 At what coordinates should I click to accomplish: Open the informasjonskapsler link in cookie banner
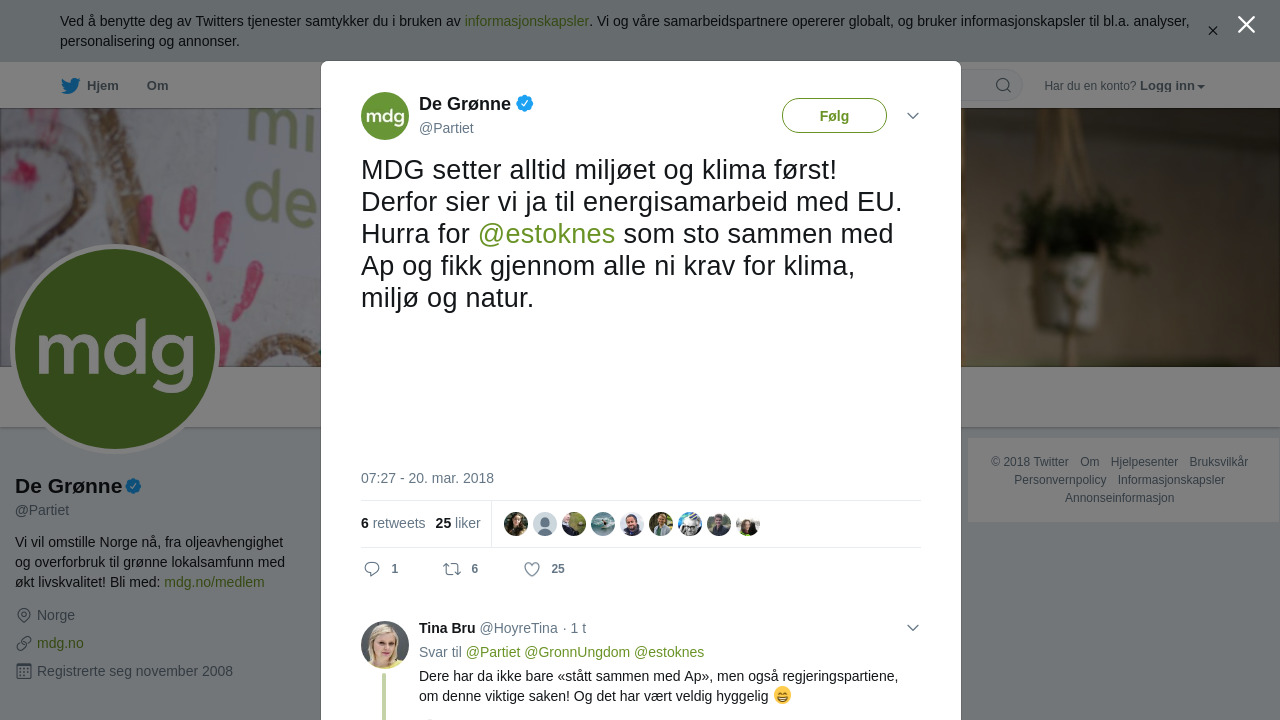point(527,21)
